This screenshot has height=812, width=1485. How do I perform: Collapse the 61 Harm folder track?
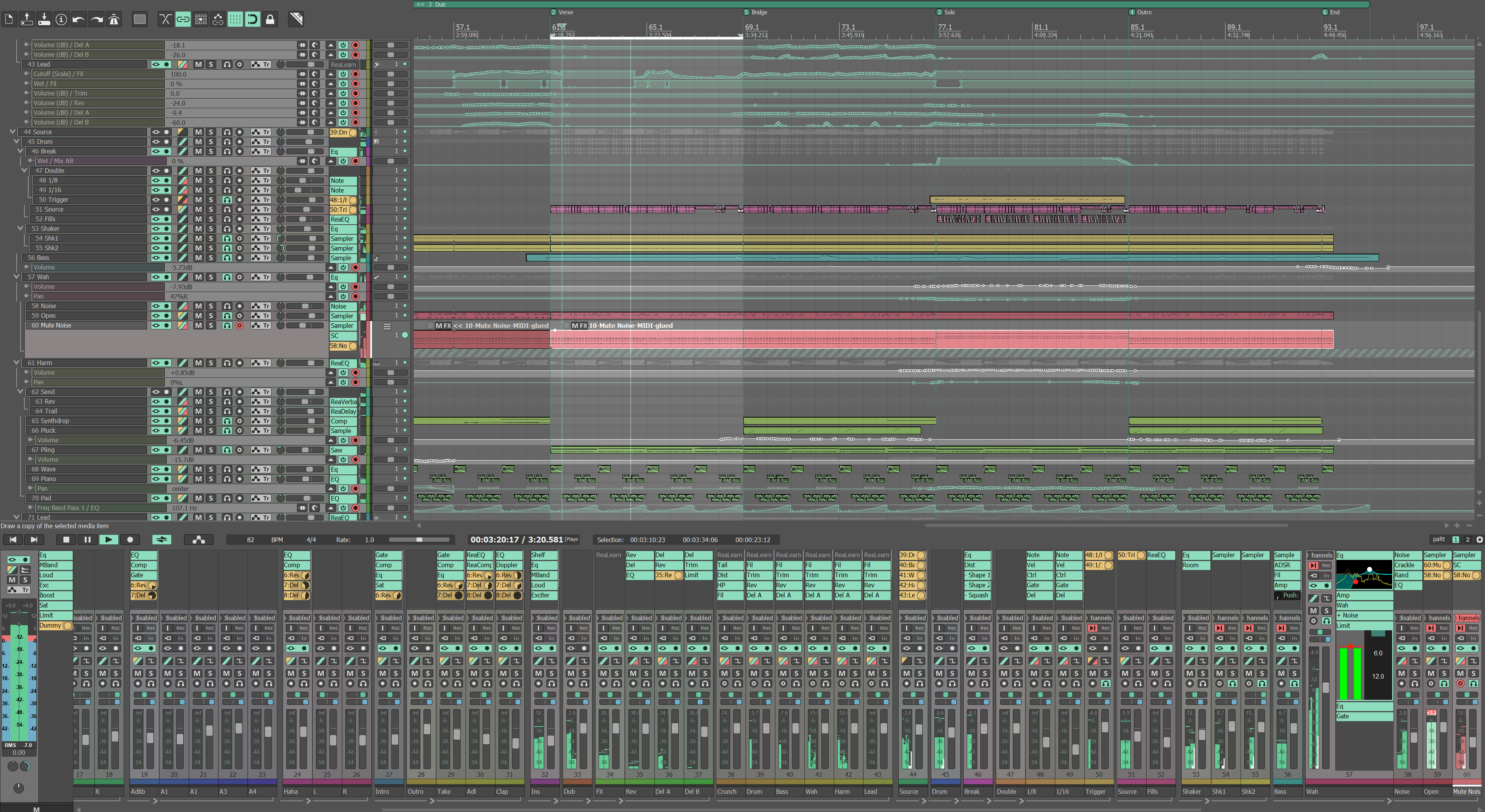[16, 363]
